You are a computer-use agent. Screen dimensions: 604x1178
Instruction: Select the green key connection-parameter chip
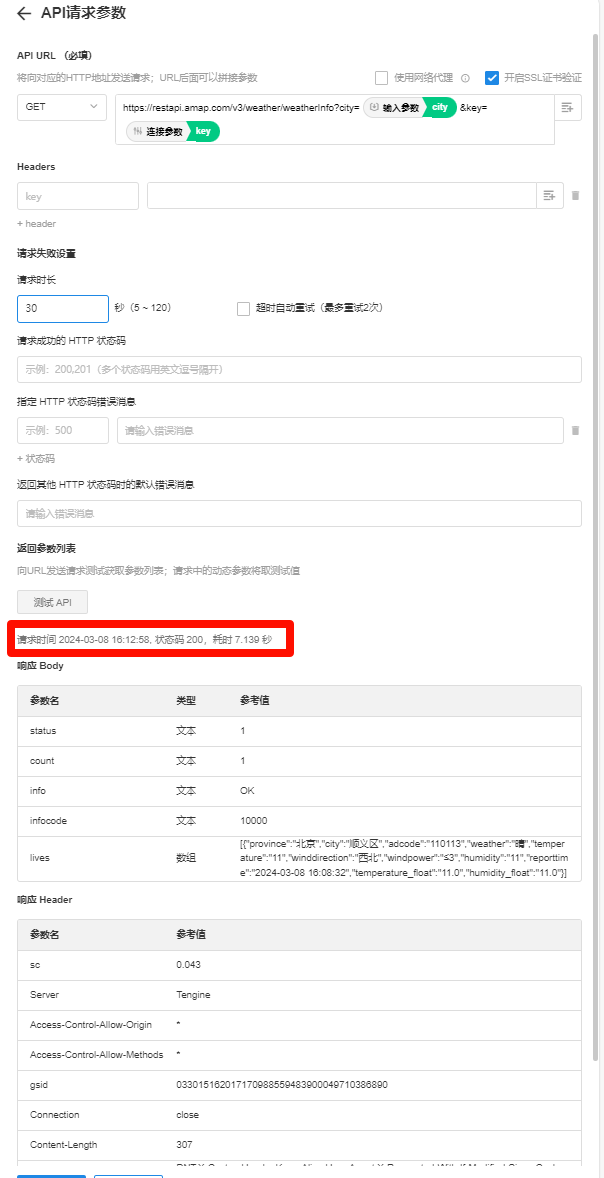[x=204, y=131]
